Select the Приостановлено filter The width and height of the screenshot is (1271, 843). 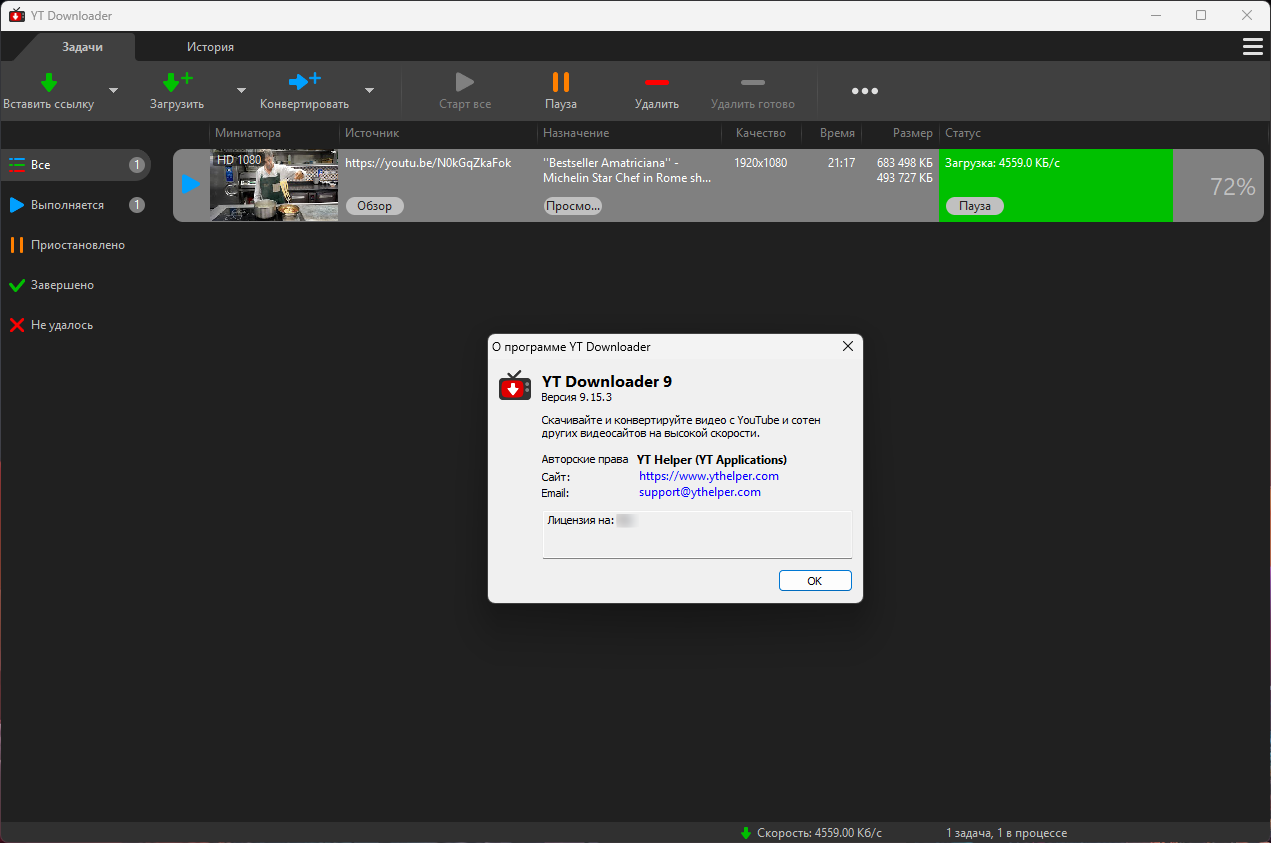tap(76, 245)
